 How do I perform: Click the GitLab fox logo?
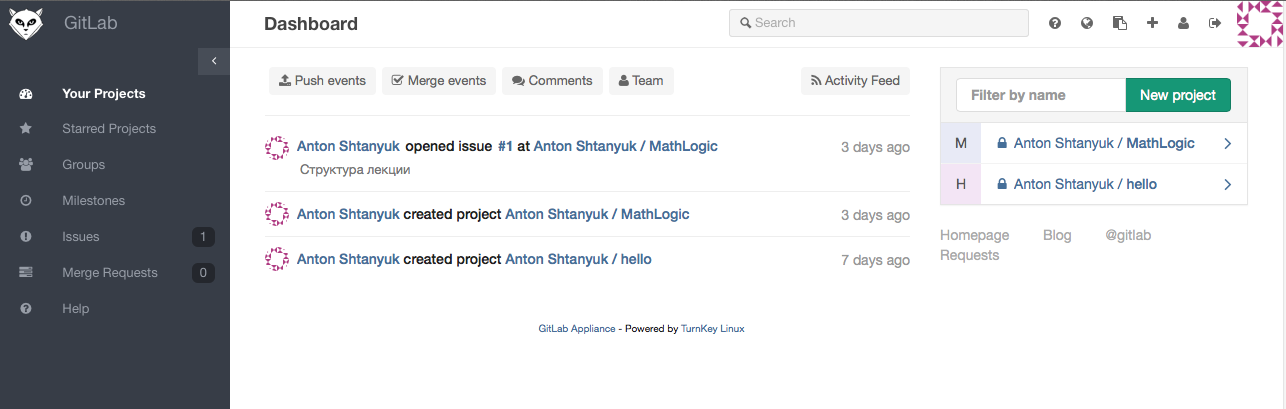click(25, 23)
